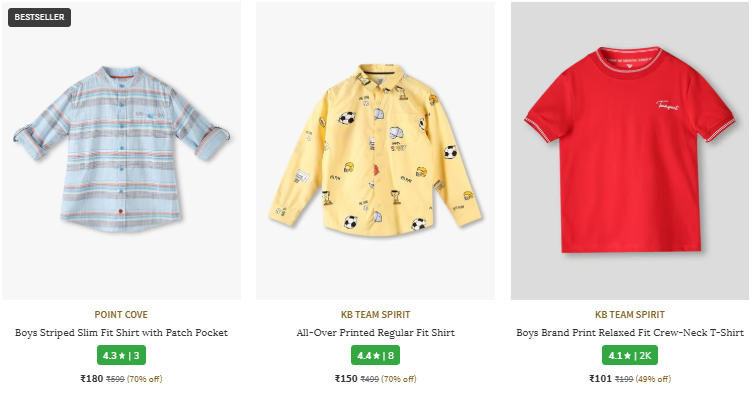Screen dimensions: 756x408
Task: Click the 4.3 star rating badge
Action: pos(121,355)
